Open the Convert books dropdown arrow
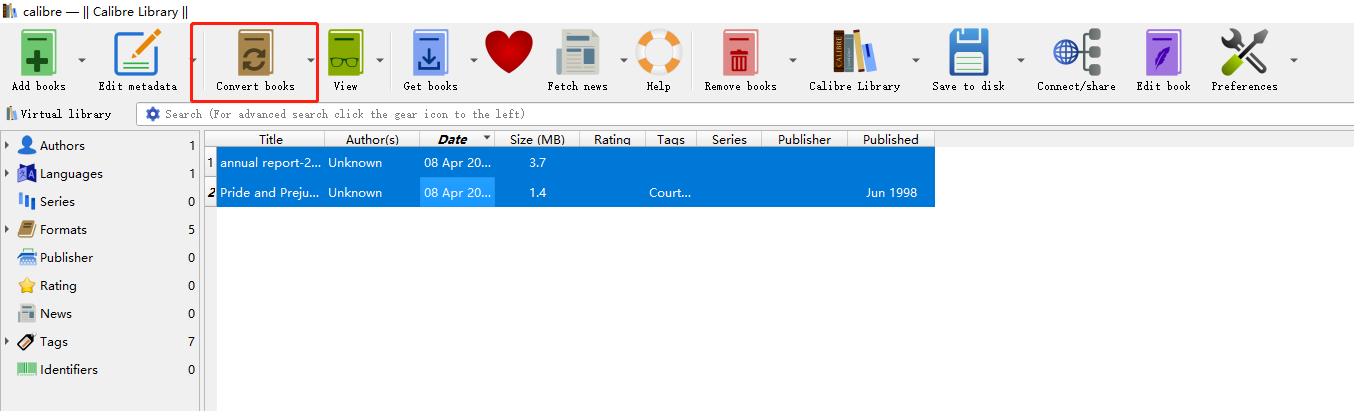This screenshot has width=1354, height=411. pos(310,60)
